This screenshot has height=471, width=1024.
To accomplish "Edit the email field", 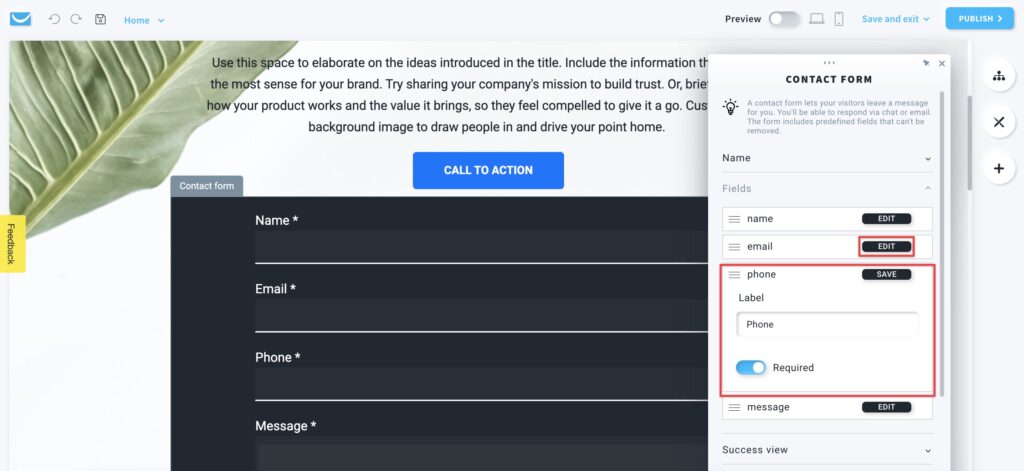I will pos(886,246).
